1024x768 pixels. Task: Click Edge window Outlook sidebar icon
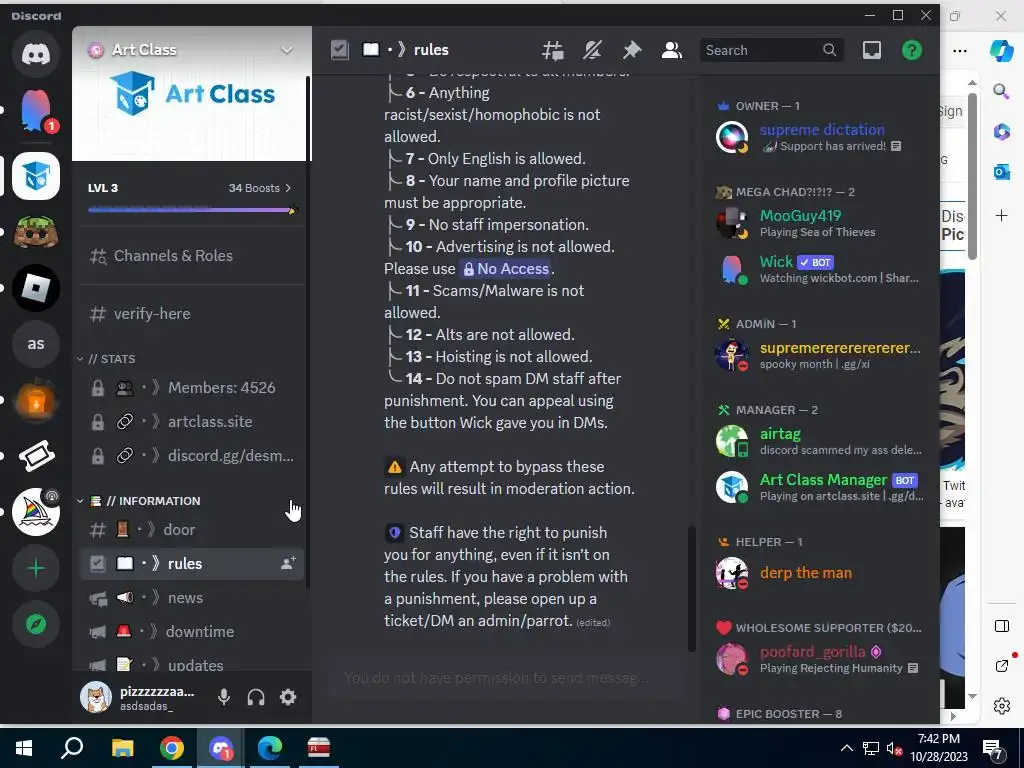1002,172
